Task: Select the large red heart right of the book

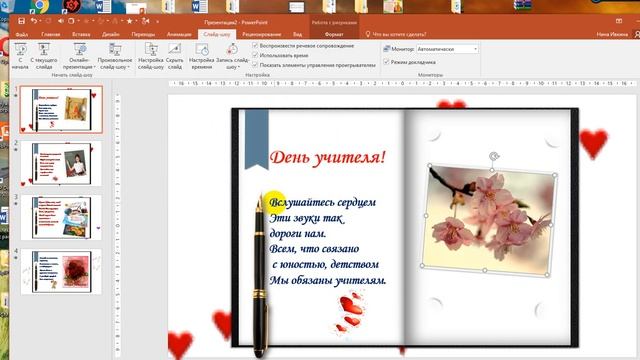Action: click(593, 143)
